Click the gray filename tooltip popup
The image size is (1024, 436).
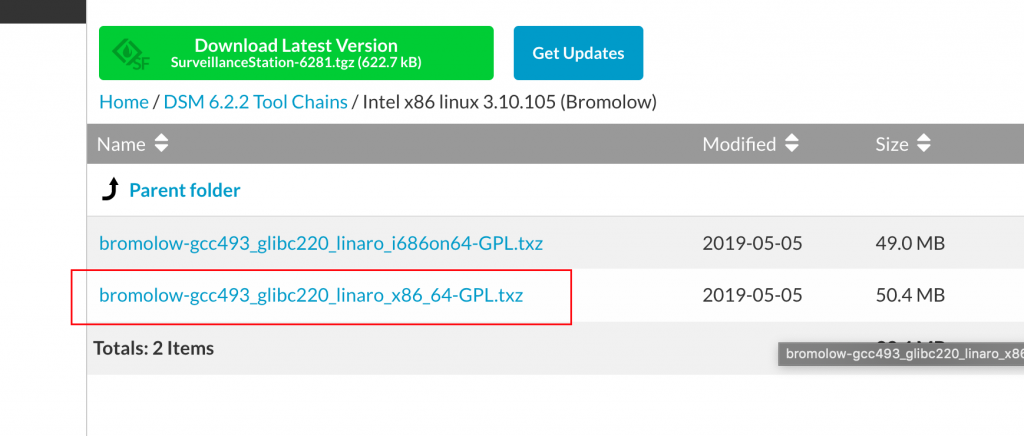coord(901,354)
